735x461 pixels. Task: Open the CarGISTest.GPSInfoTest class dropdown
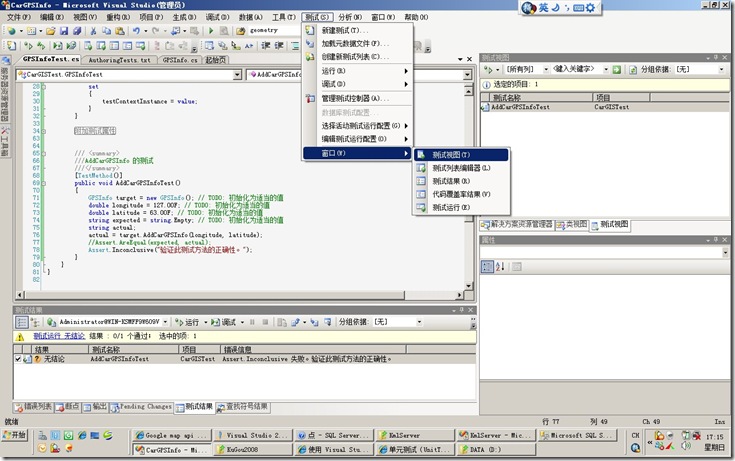coord(240,74)
